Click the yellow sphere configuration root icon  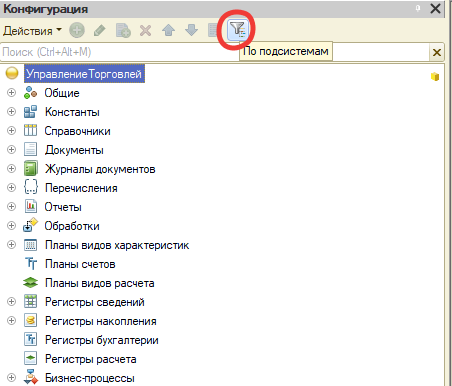click(x=12, y=73)
